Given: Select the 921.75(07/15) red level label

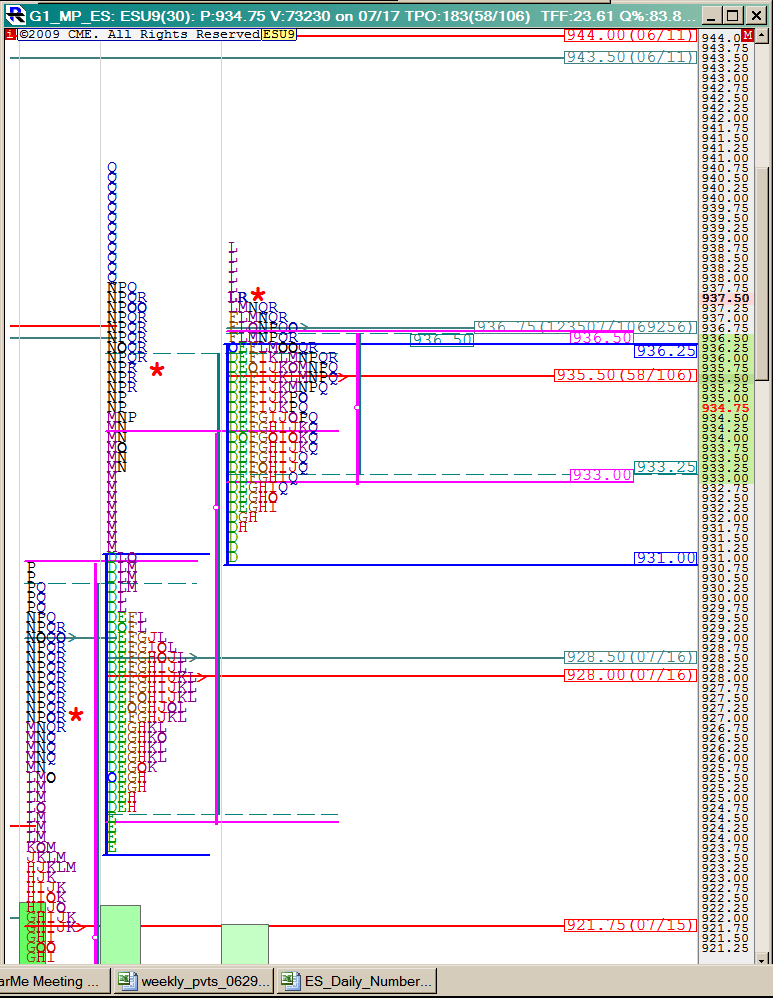Looking at the screenshot, I should (630, 925).
